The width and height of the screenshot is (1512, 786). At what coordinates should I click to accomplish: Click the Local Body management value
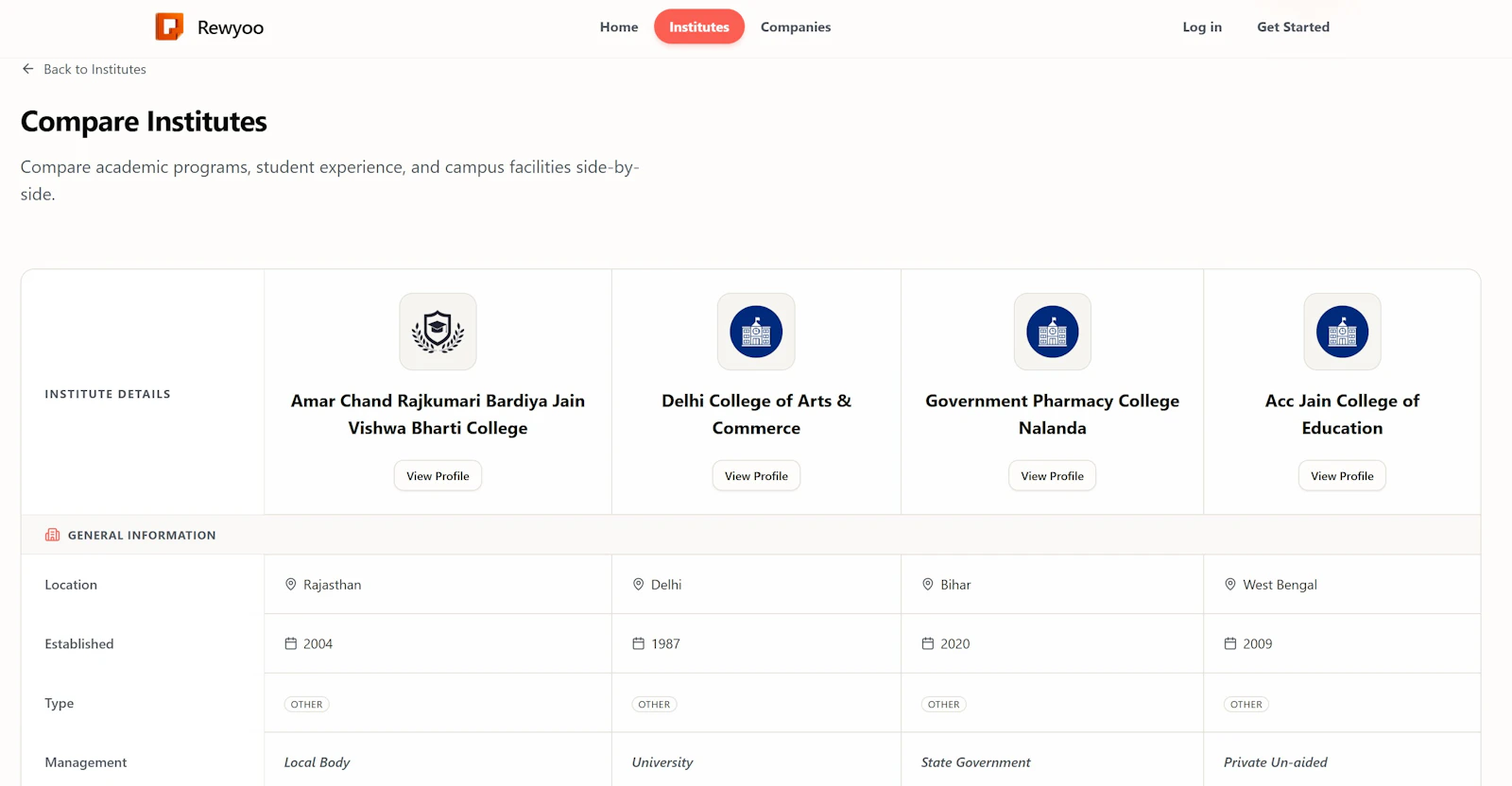(318, 762)
